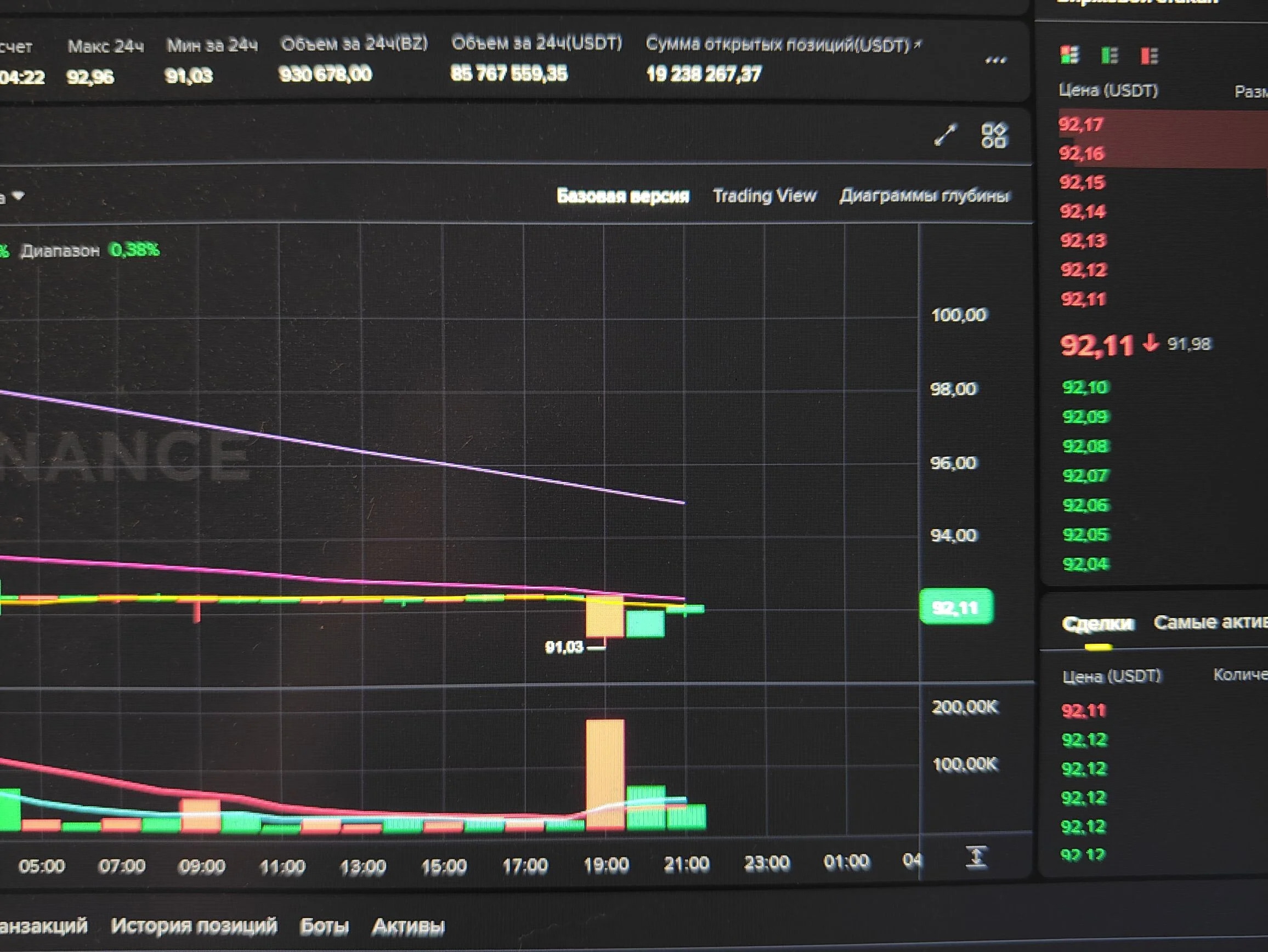Show only bids in order book
This screenshot has width=1268, height=952.
(1109, 55)
